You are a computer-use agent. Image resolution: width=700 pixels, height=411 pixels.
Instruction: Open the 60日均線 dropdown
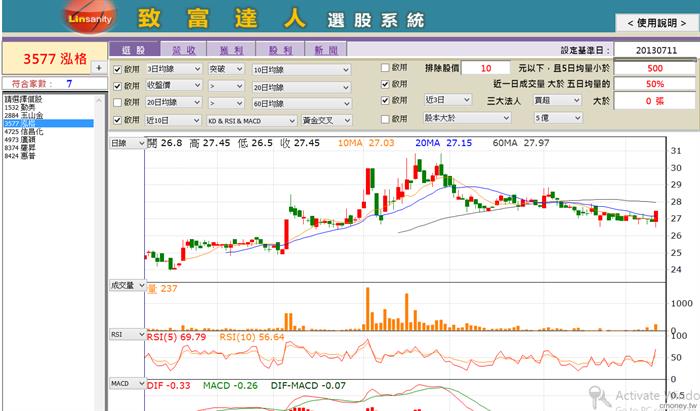pyautogui.click(x=301, y=104)
